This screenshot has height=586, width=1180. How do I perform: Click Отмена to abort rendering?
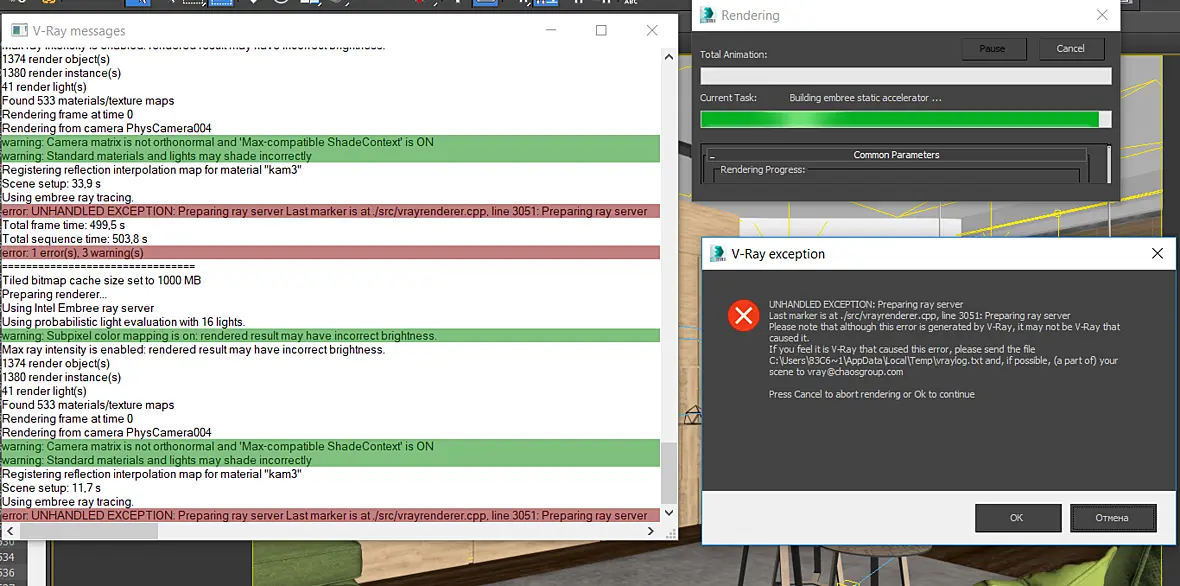pos(1112,518)
